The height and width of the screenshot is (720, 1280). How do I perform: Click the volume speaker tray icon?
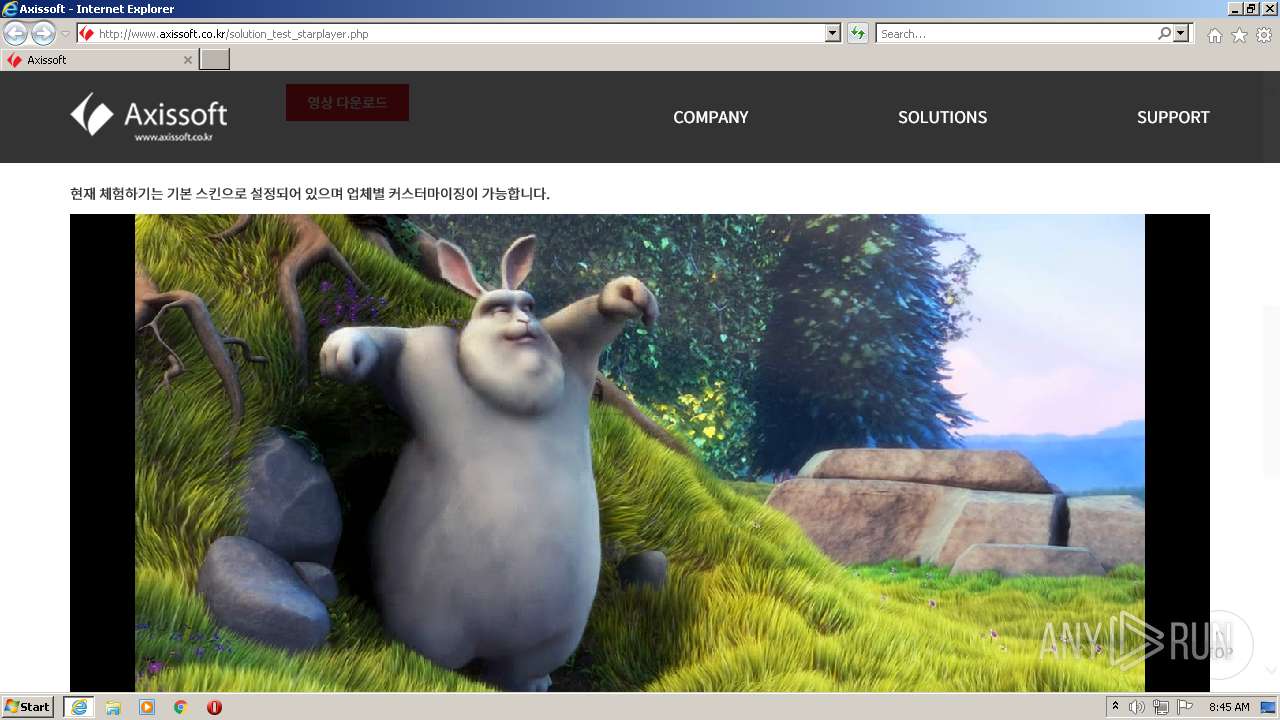pos(1137,707)
